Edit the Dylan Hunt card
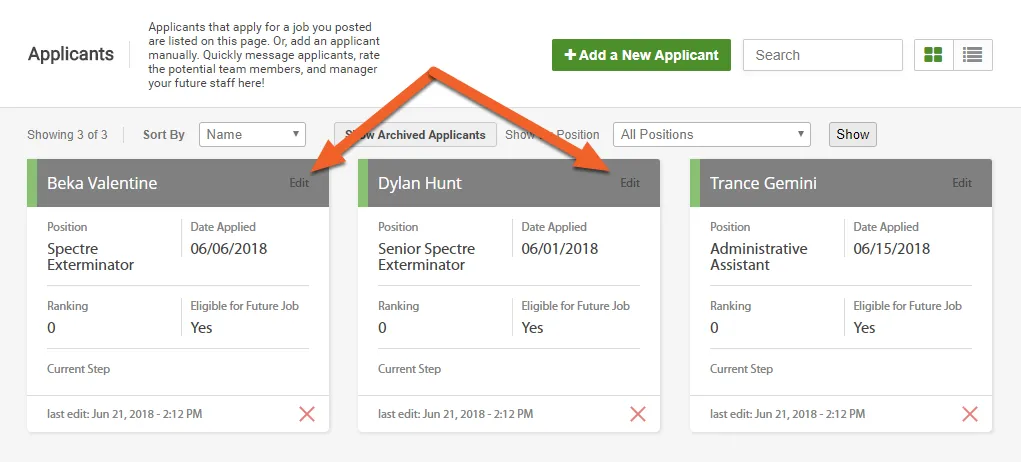The image size is (1021, 462). pyautogui.click(x=630, y=183)
